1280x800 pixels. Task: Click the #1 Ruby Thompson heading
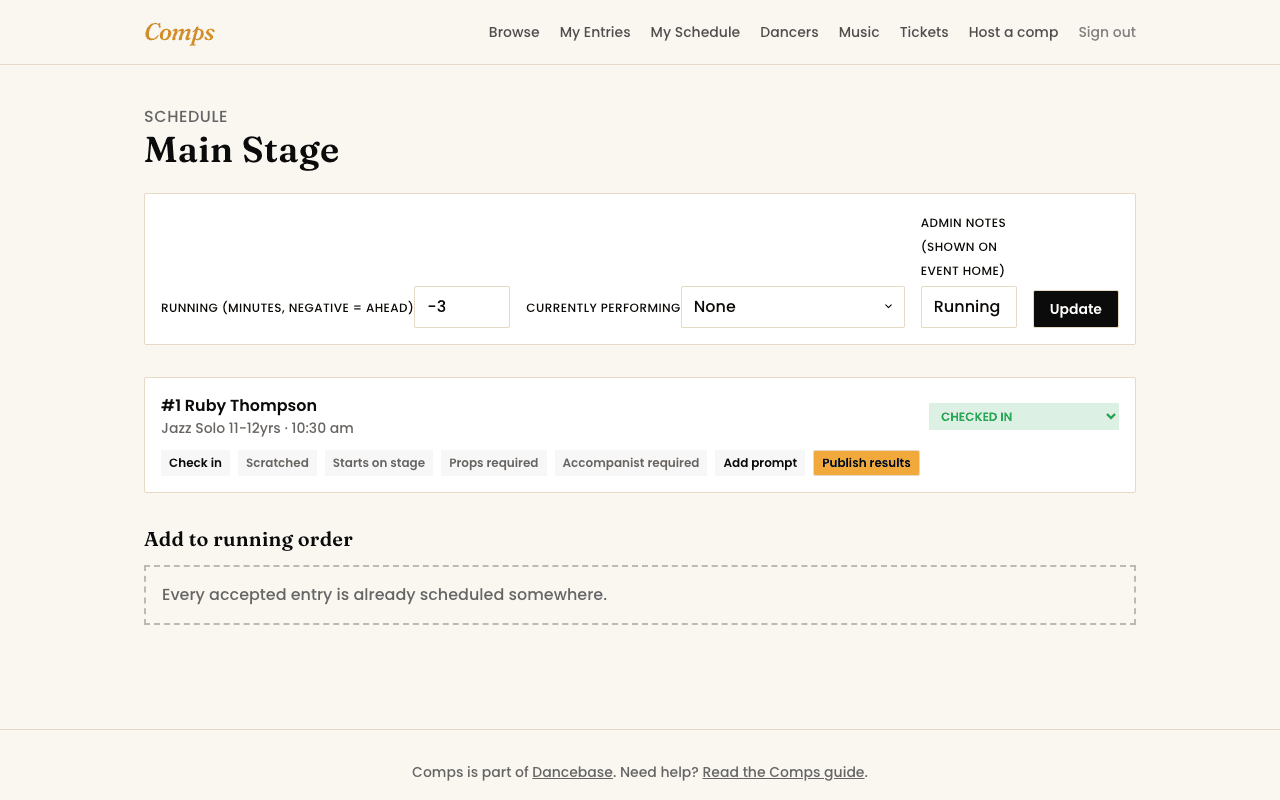click(239, 405)
